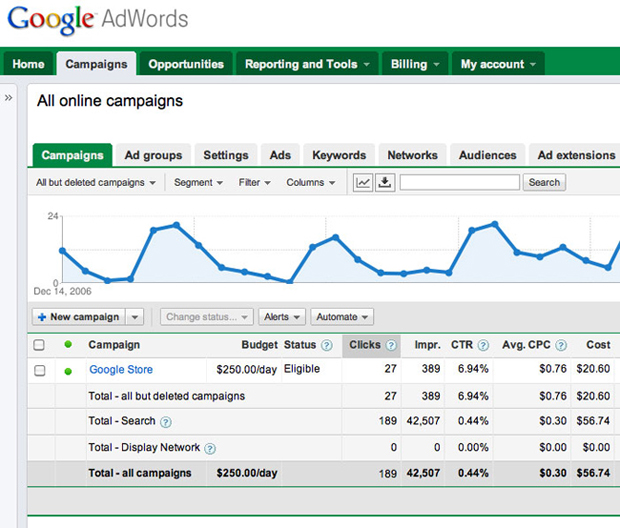Image resolution: width=620 pixels, height=528 pixels.
Task: Click the Google AdWords logo
Action: [x=98, y=20]
